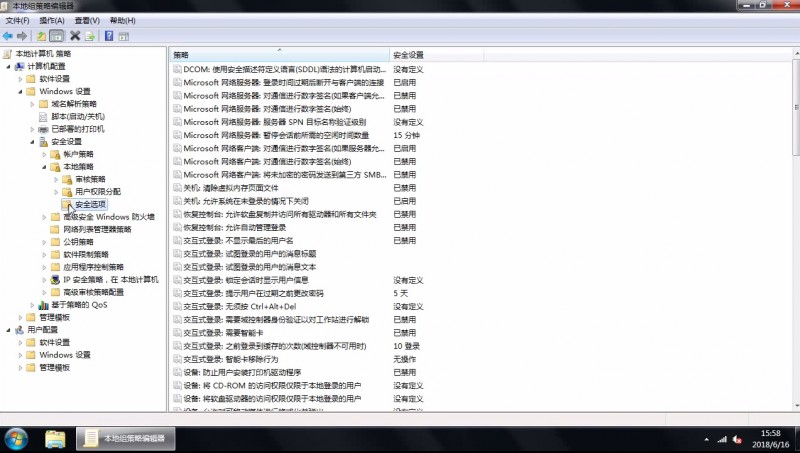
Task: Click the Back arrow toolbar icon
Action: 8,36
